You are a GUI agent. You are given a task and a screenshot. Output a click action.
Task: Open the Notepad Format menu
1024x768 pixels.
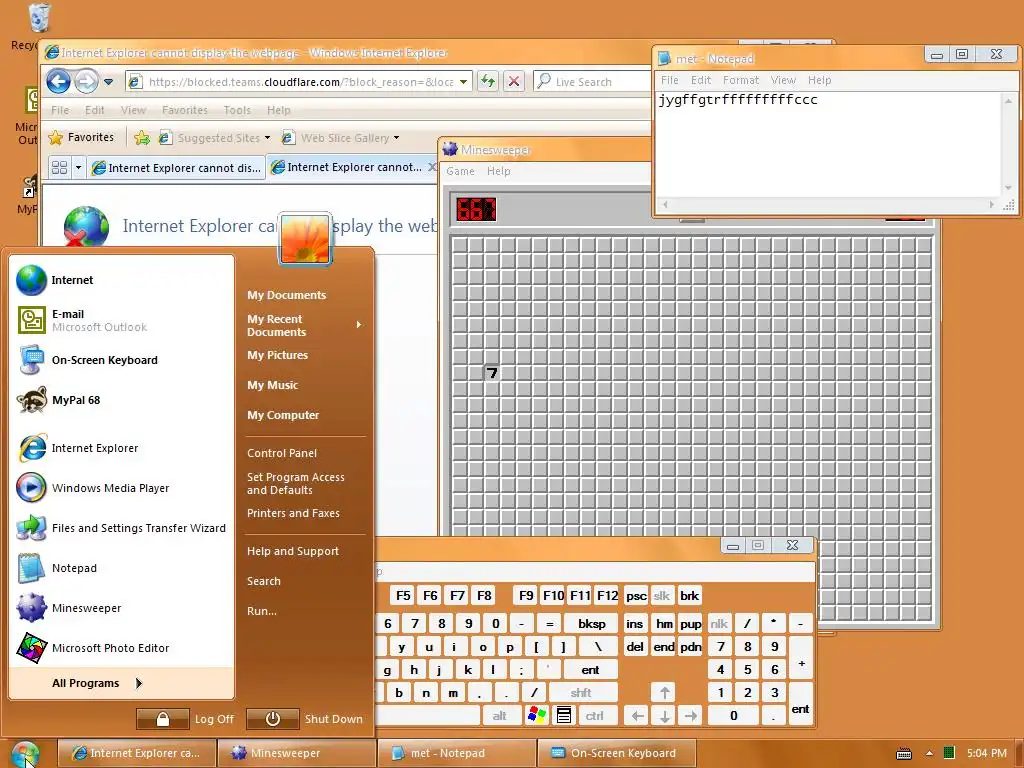[741, 80]
